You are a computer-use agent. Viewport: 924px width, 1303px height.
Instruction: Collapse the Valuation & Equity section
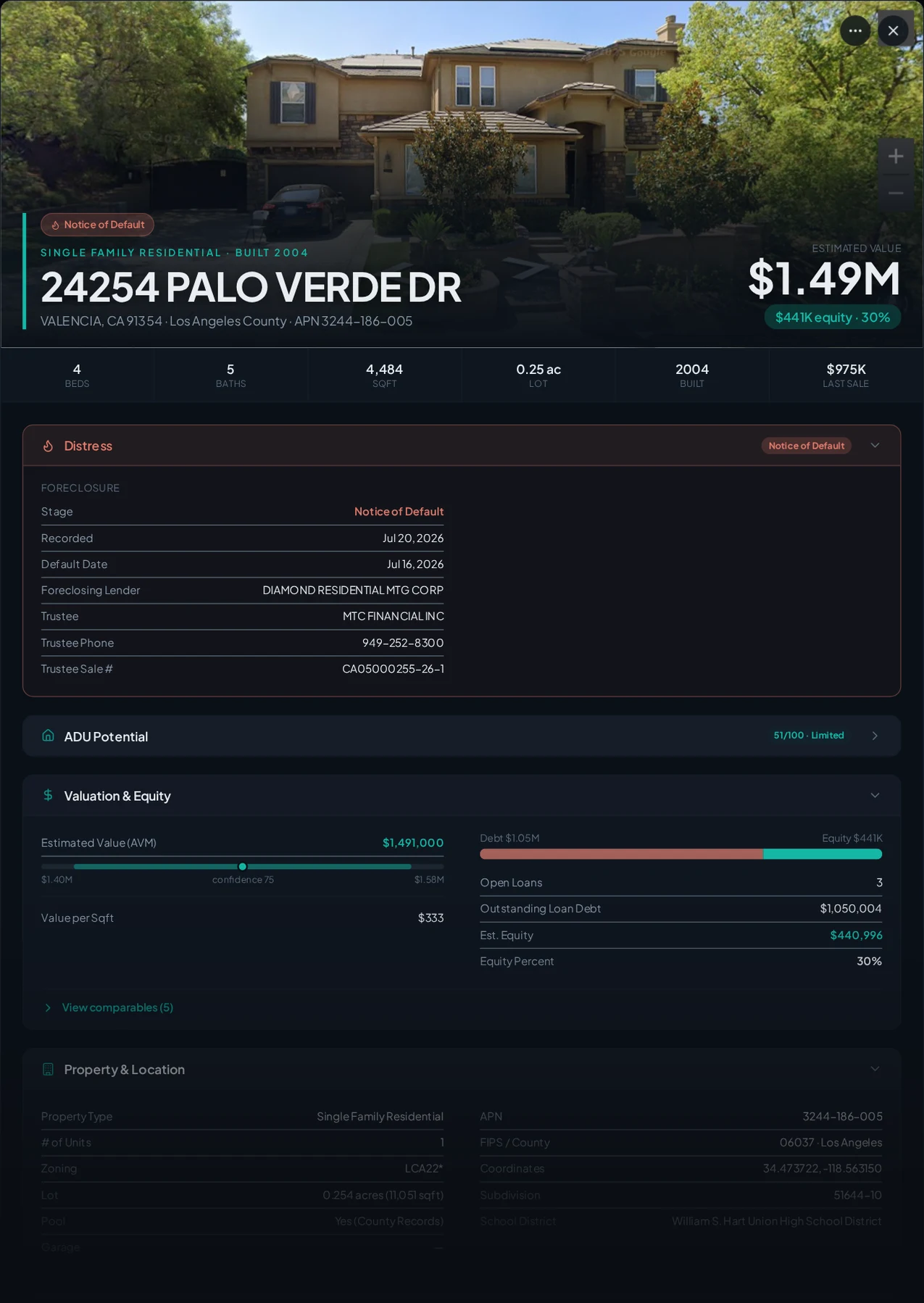click(875, 795)
